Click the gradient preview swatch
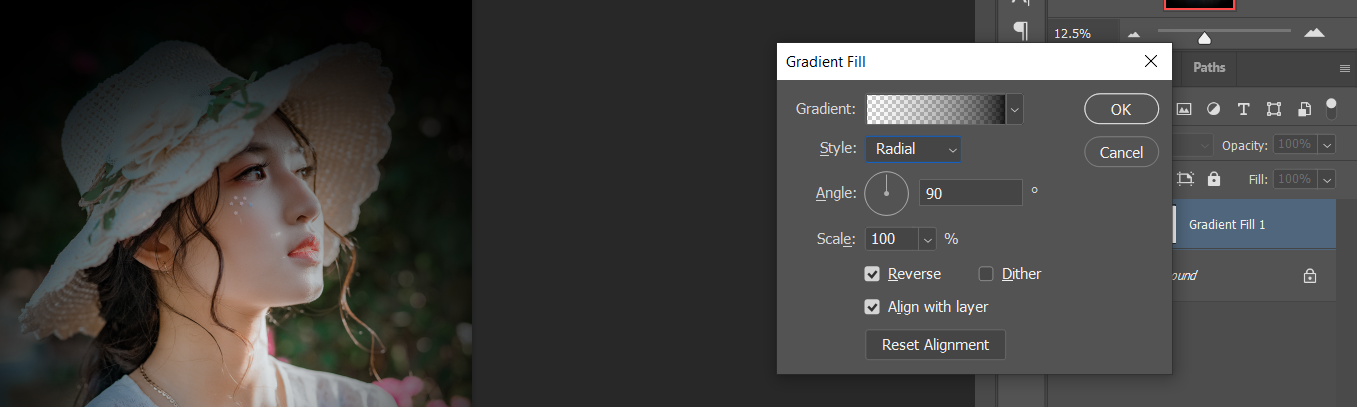This screenshot has height=407, width=1357. coord(935,109)
